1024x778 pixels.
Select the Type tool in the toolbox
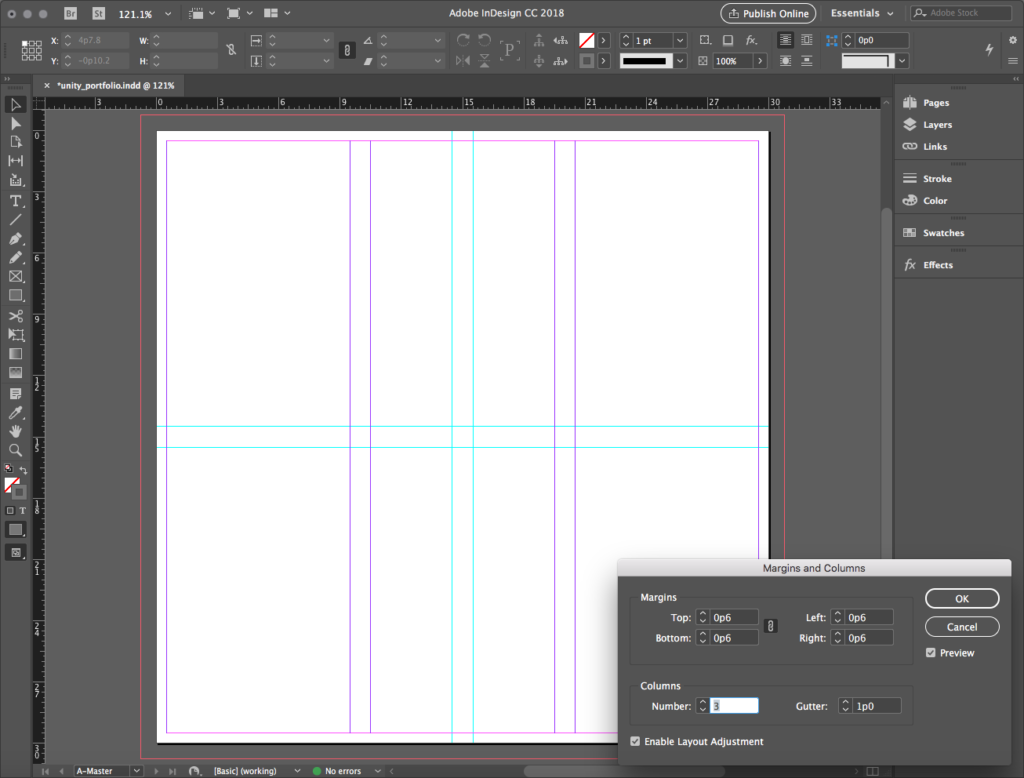click(x=16, y=201)
